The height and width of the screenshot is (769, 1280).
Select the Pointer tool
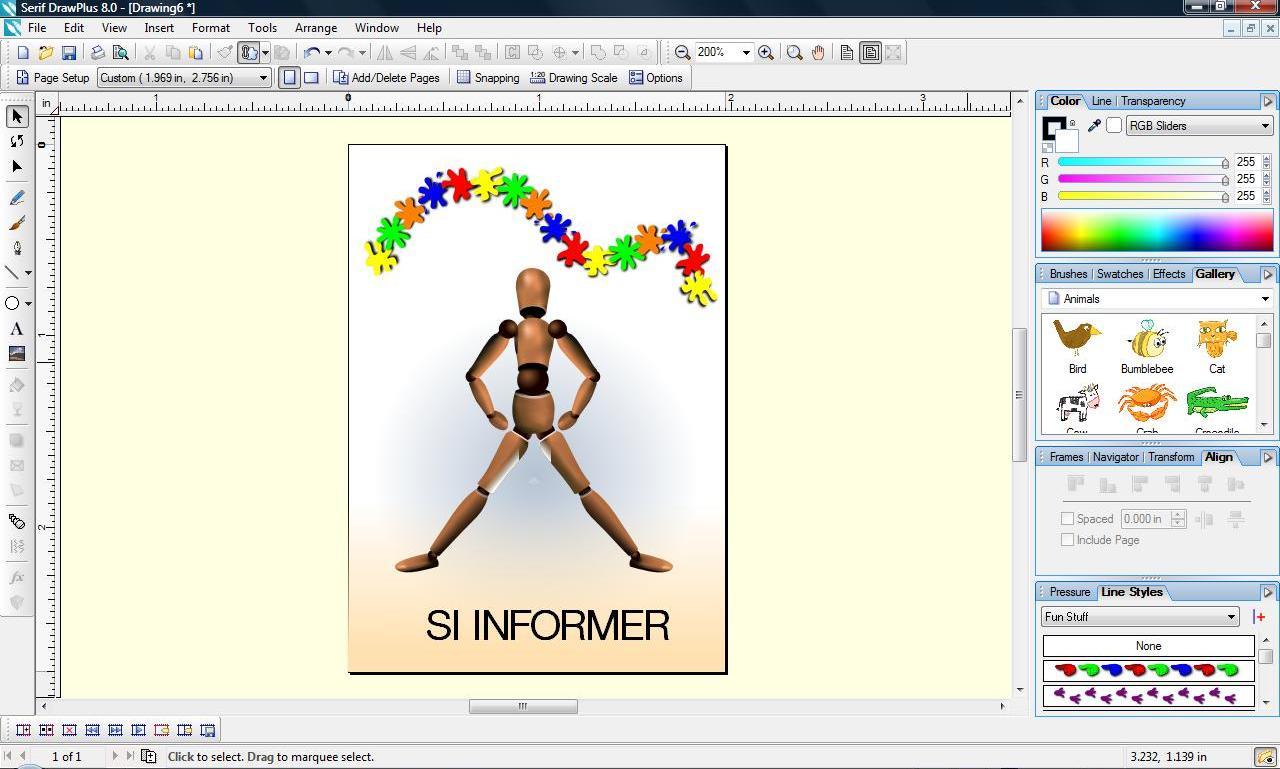[17, 116]
